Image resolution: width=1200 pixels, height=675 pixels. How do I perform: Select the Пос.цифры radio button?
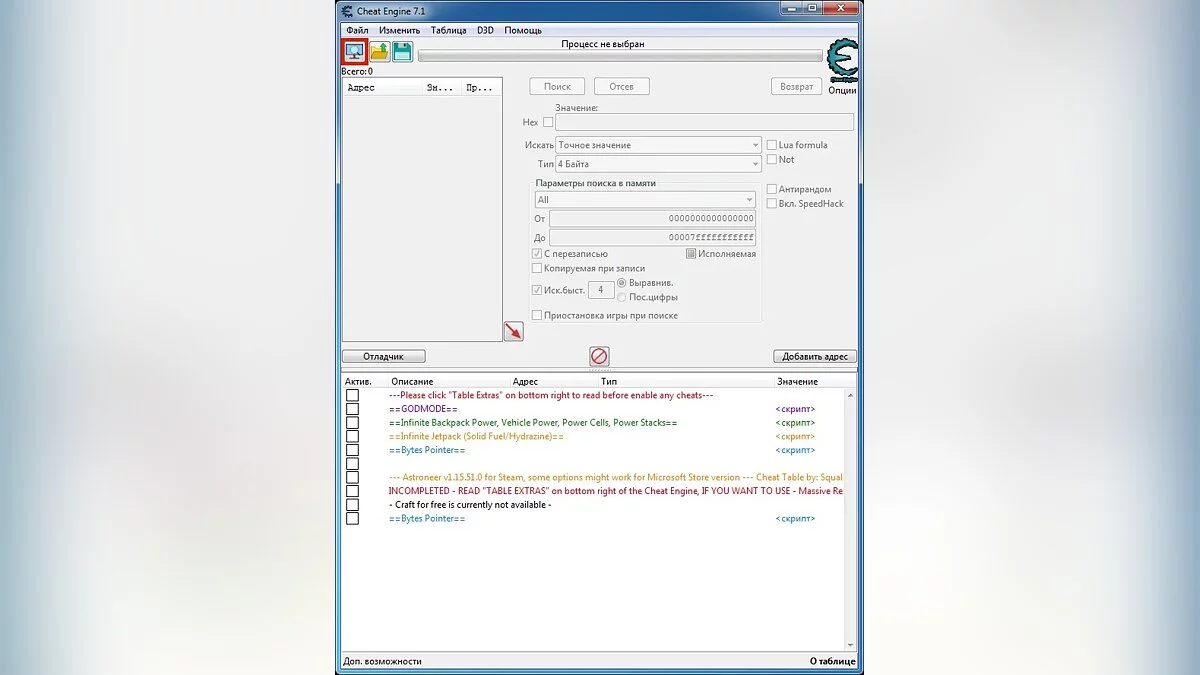[622, 297]
